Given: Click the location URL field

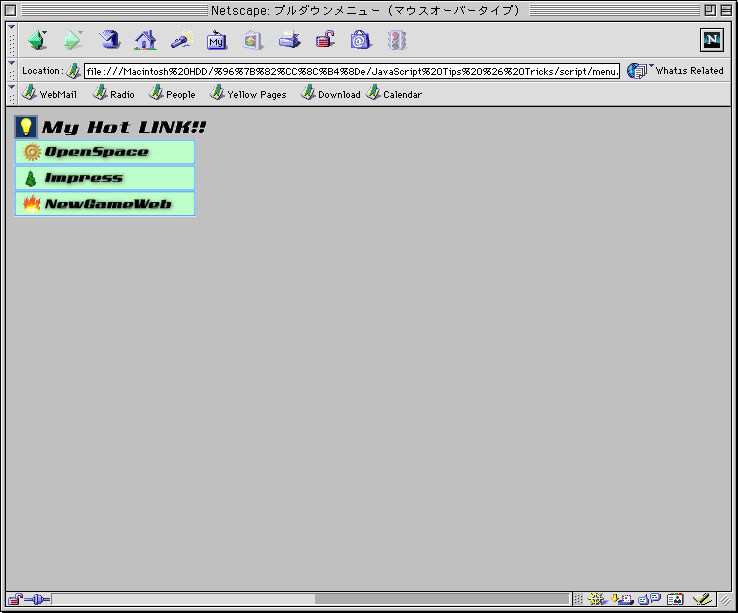Looking at the screenshot, I should click(x=352, y=71).
